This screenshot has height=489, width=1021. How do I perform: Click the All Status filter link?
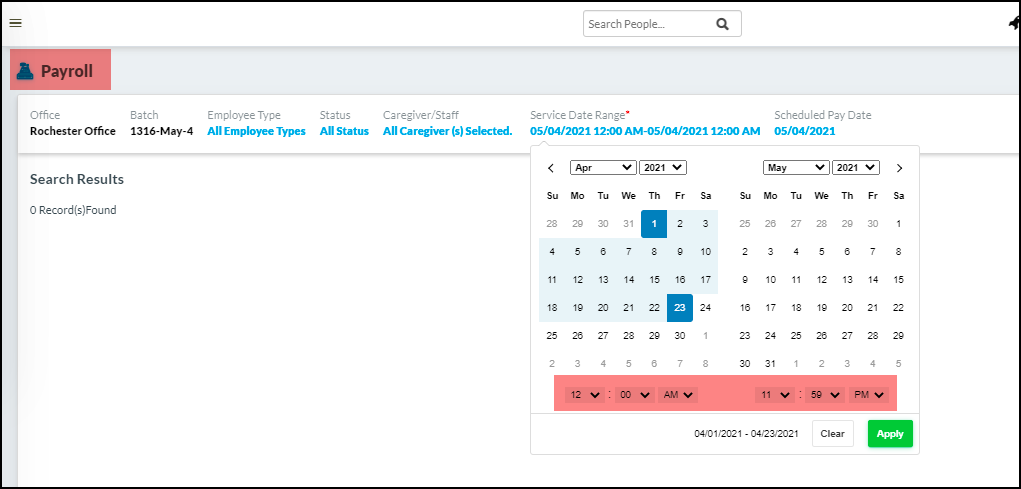pos(344,131)
